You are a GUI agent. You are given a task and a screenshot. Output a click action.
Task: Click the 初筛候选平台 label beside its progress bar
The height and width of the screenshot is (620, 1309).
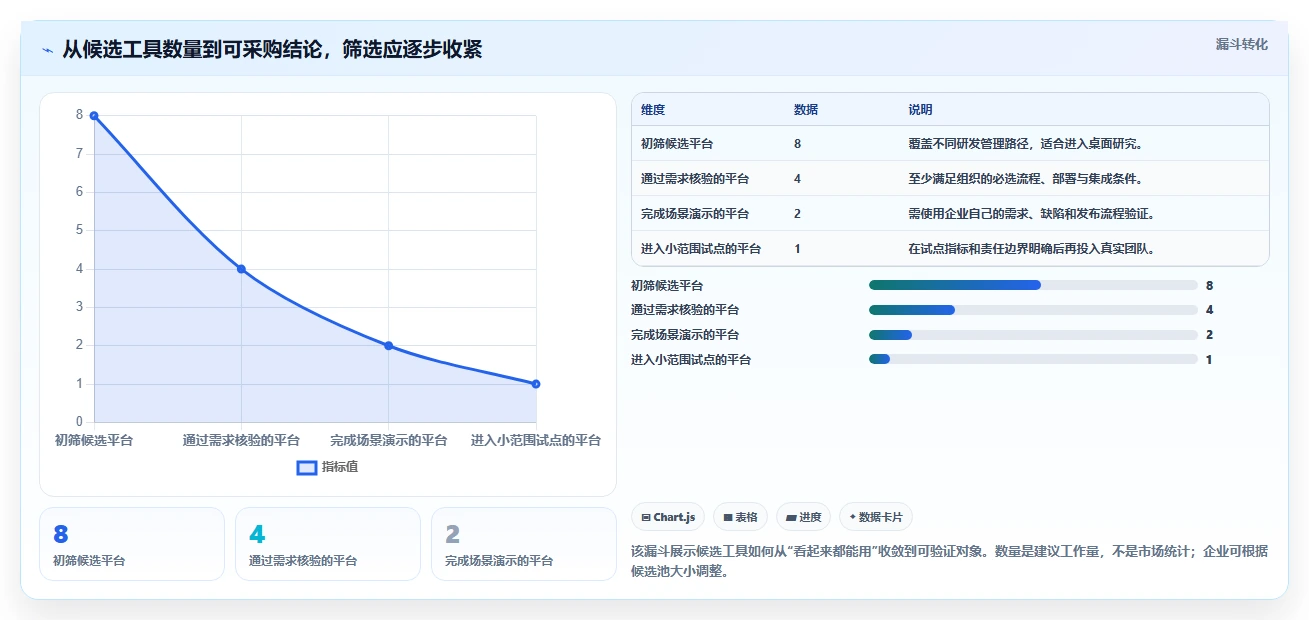pos(667,285)
